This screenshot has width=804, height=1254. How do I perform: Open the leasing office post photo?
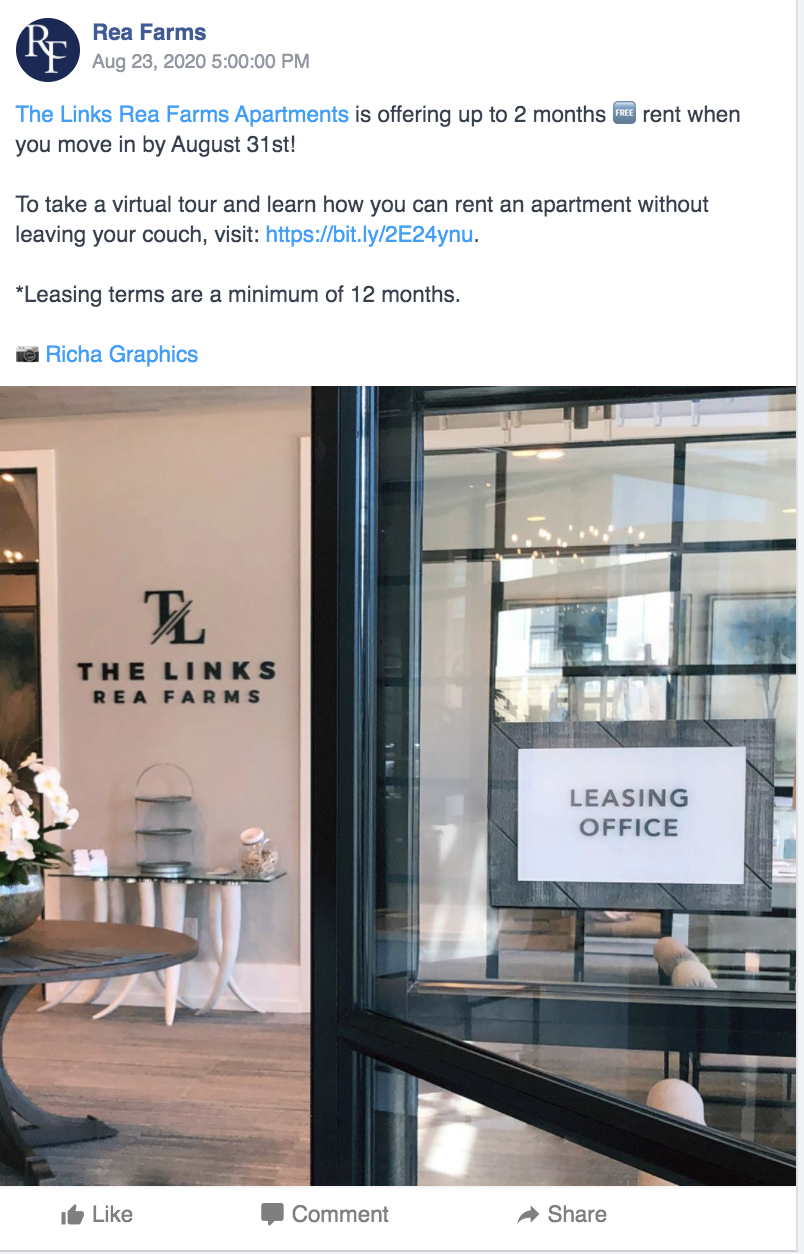pos(398,786)
